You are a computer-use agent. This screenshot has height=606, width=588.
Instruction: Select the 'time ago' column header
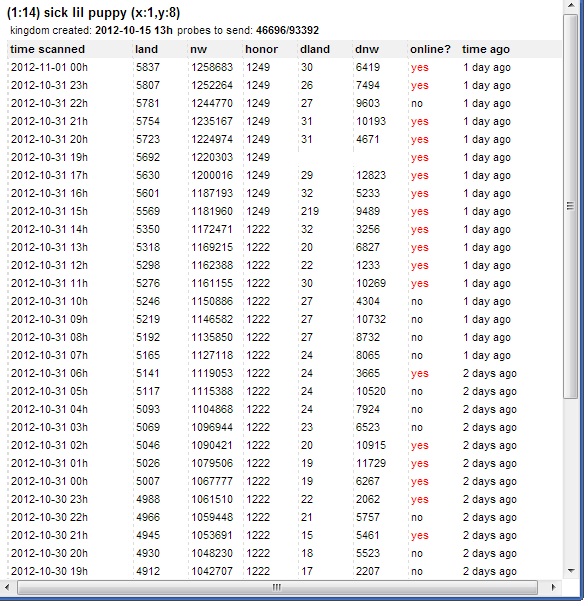click(486, 49)
